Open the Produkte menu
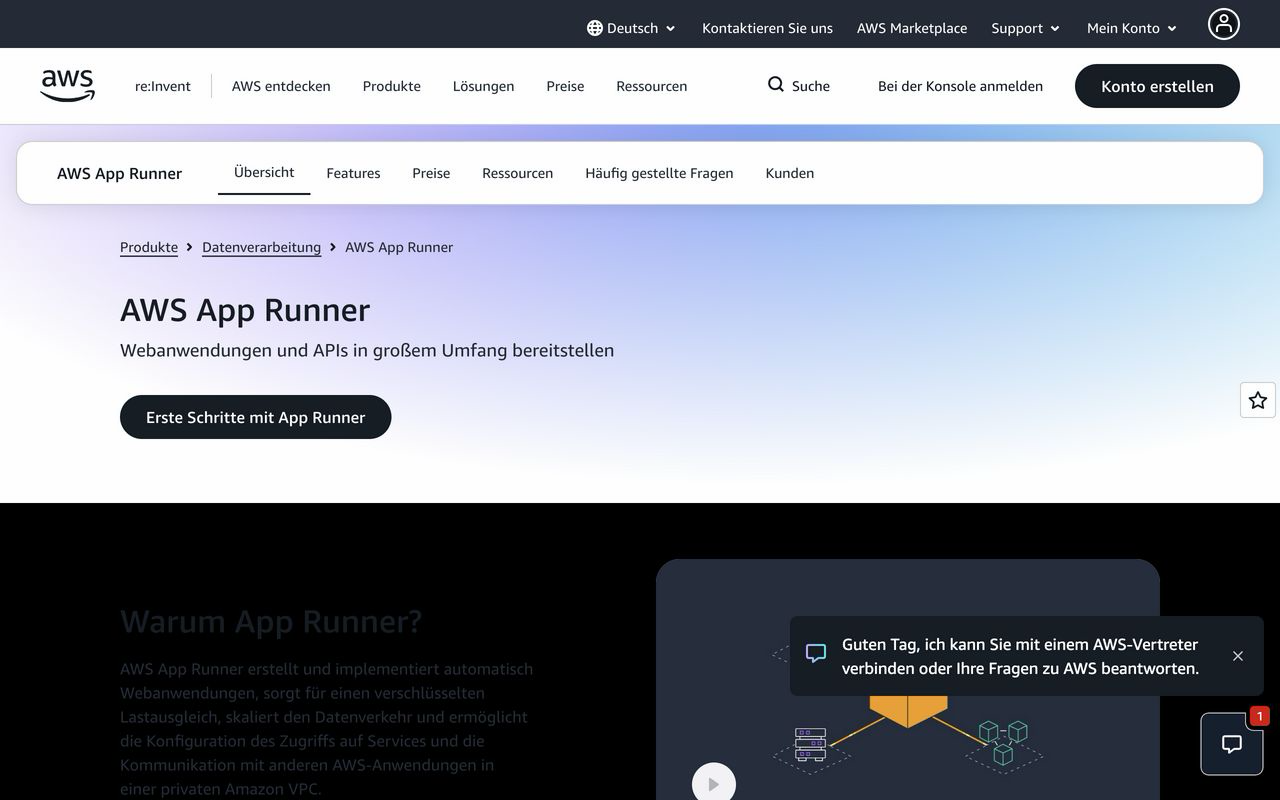The width and height of the screenshot is (1280, 800). pyautogui.click(x=392, y=86)
